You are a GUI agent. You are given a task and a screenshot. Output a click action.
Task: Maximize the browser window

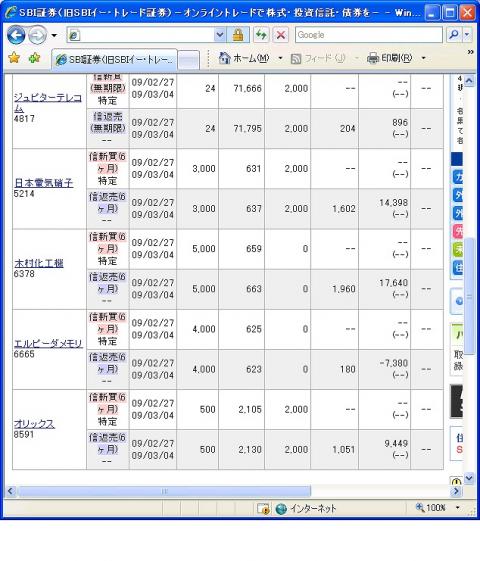(x=450, y=13)
